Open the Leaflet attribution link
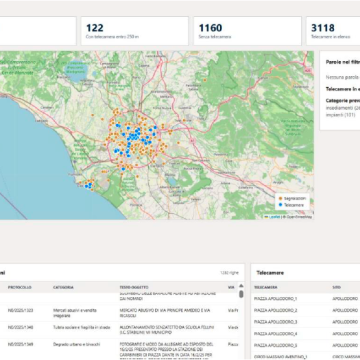This screenshot has width=360, height=360. coord(275,217)
